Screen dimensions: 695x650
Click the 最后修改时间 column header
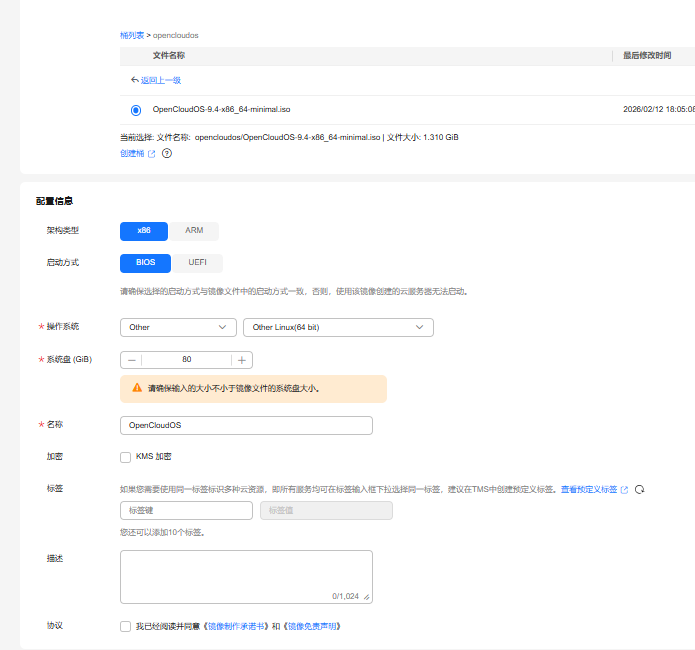tap(647, 55)
